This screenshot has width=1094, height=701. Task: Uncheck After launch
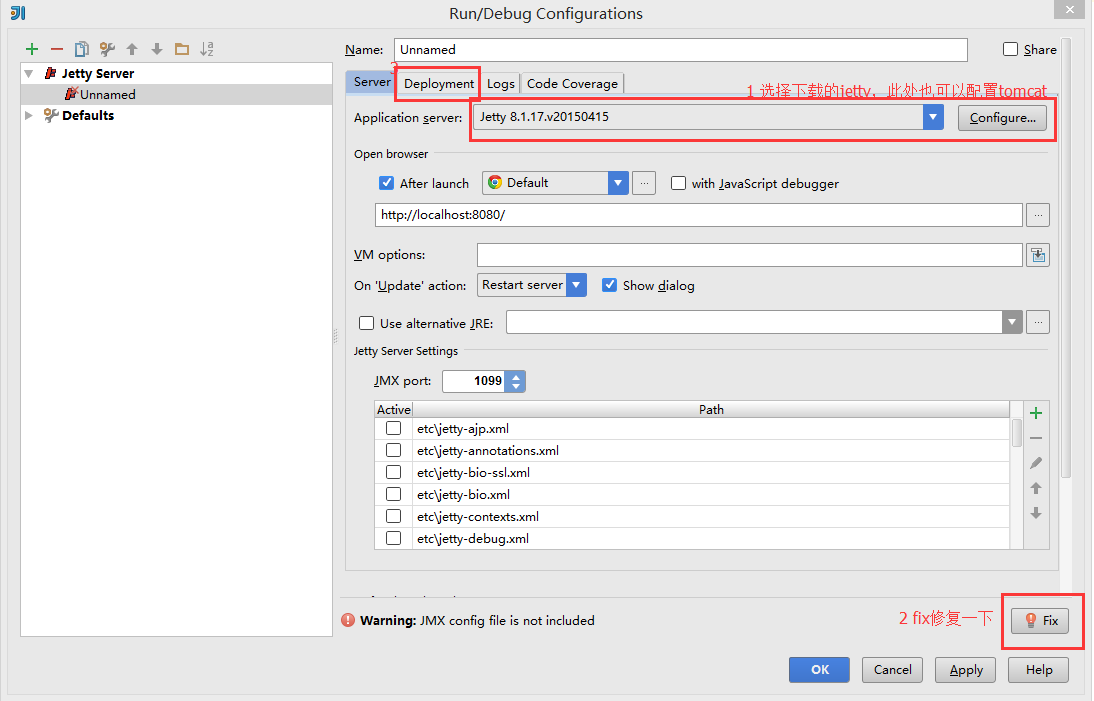(387, 183)
